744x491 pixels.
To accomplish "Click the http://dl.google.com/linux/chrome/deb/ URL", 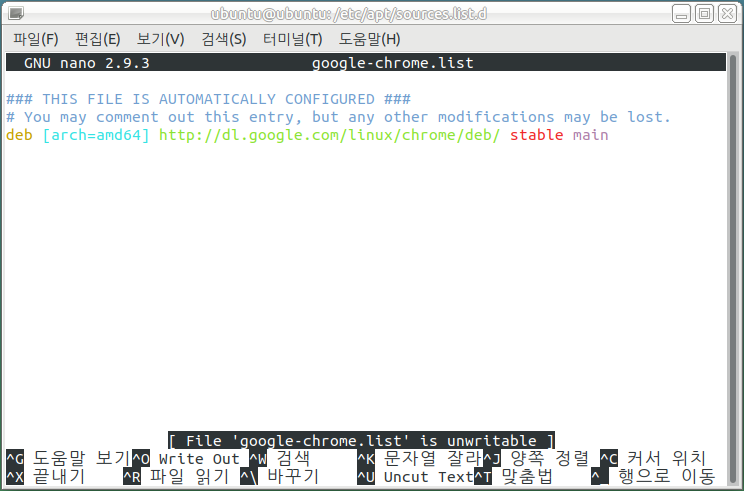I will pos(329,135).
